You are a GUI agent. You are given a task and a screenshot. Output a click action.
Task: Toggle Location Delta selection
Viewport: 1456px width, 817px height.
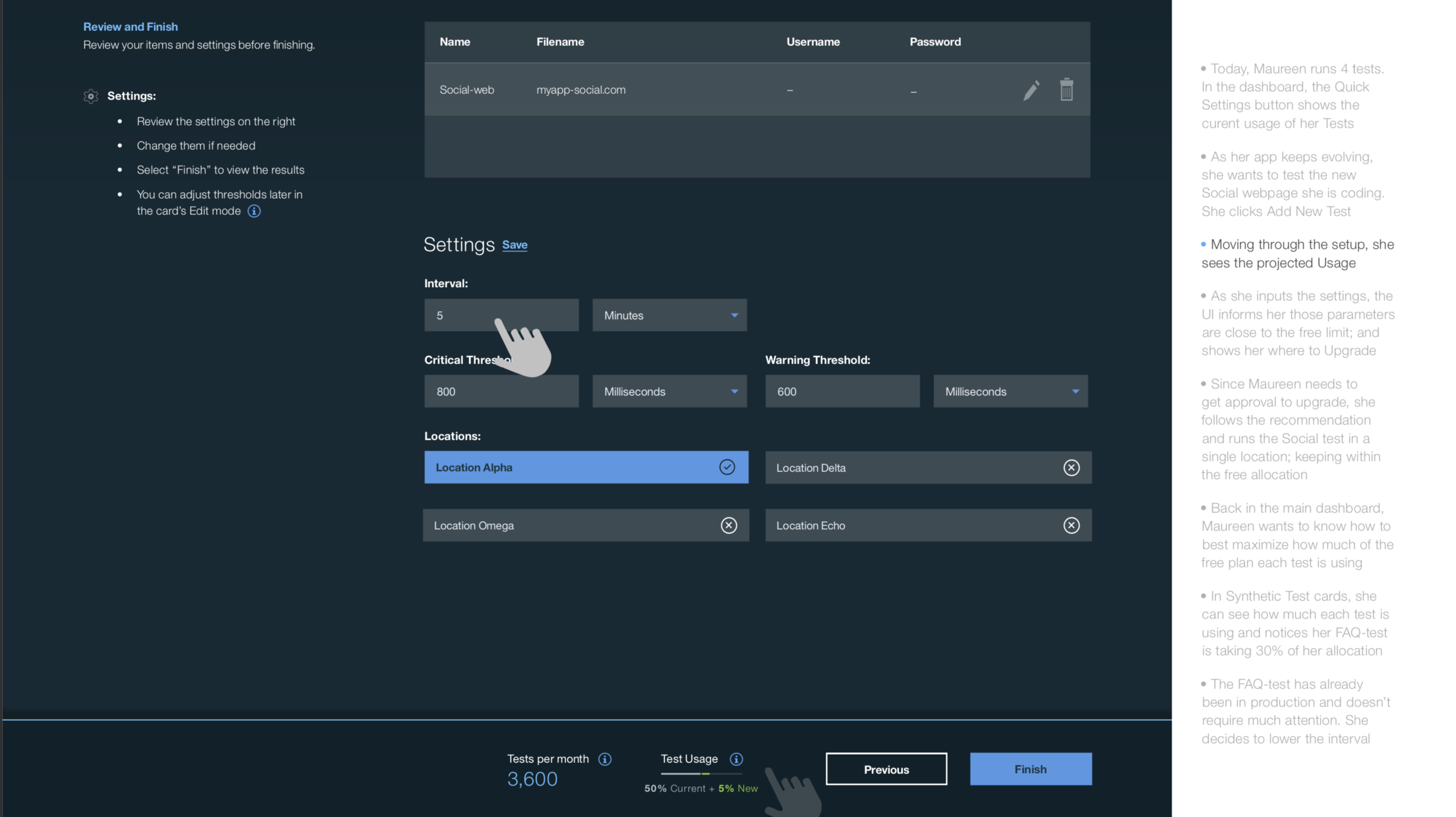coord(927,468)
